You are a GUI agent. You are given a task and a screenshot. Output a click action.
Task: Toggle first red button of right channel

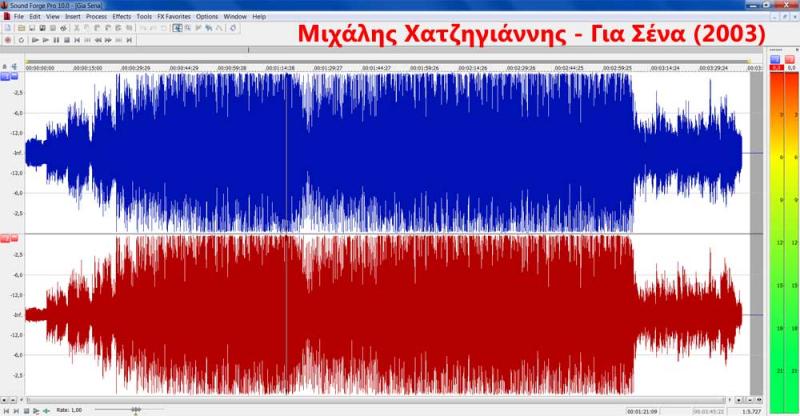click(5, 238)
